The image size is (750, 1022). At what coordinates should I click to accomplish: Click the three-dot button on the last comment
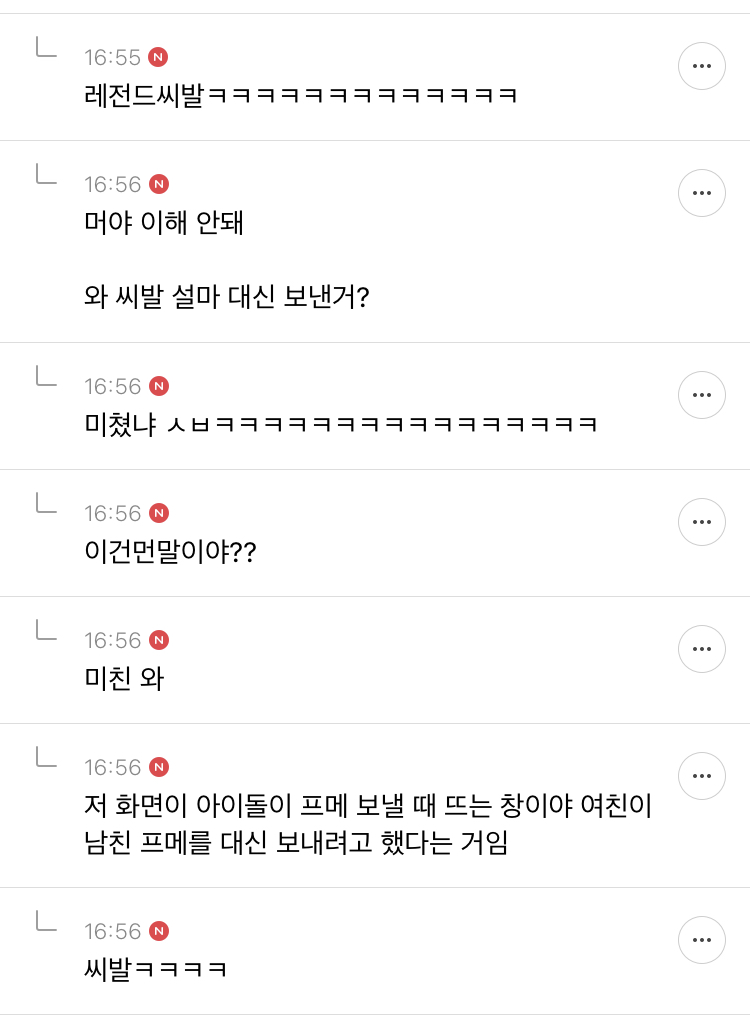click(x=701, y=940)
